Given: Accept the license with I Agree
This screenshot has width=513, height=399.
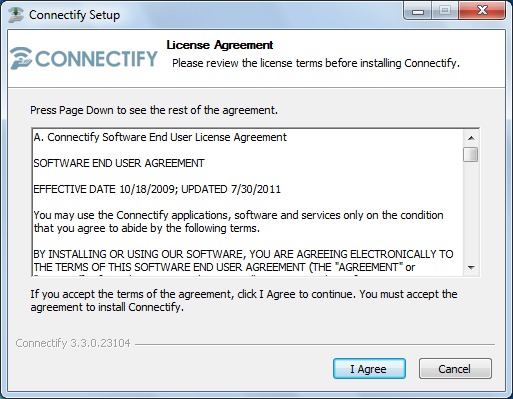Looking at the screenshot, I should pos(369,369).
